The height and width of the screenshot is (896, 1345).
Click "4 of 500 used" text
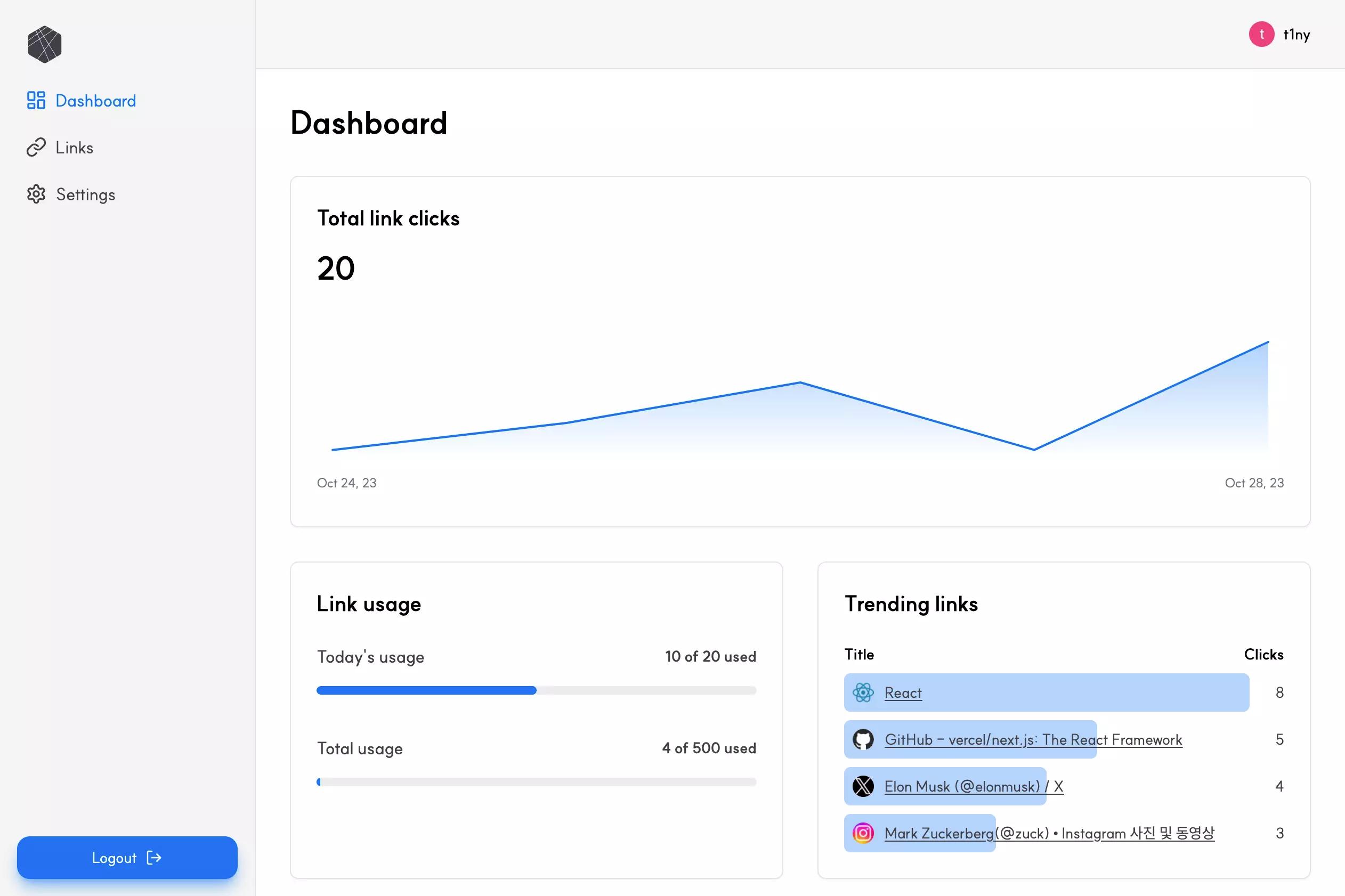click(709, 748)
